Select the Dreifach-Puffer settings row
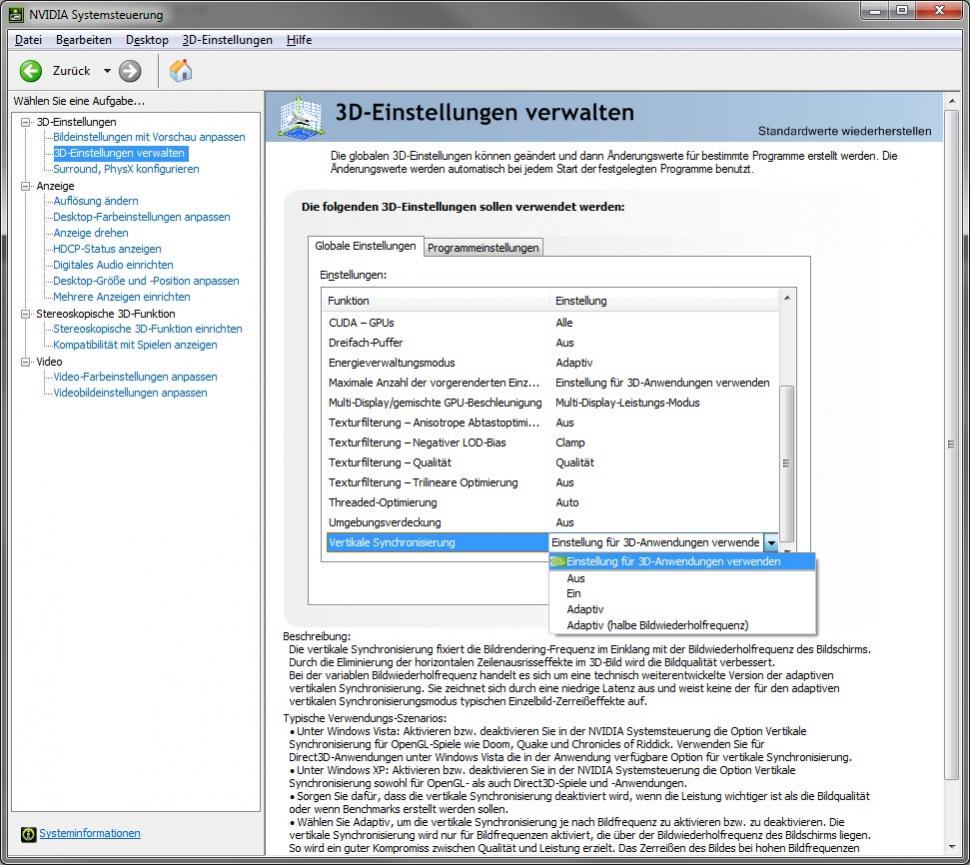This screenshot has height=865, width=970. click(x=552, y=343)
